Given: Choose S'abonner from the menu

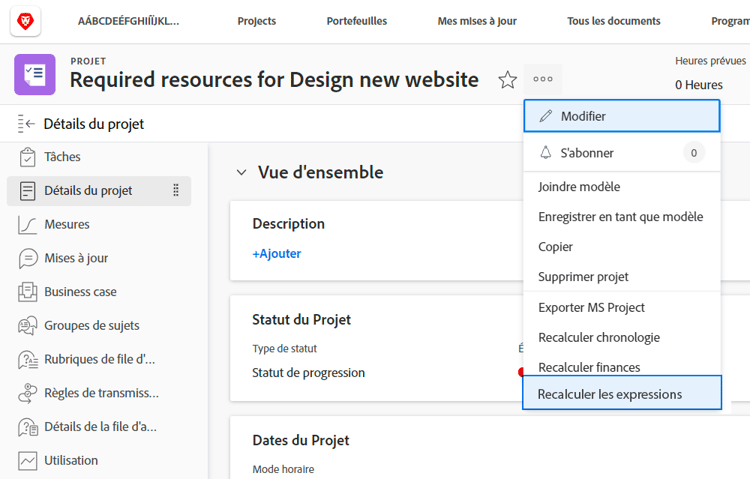Looking at the screenshot, I should click(x=622, y=153).
